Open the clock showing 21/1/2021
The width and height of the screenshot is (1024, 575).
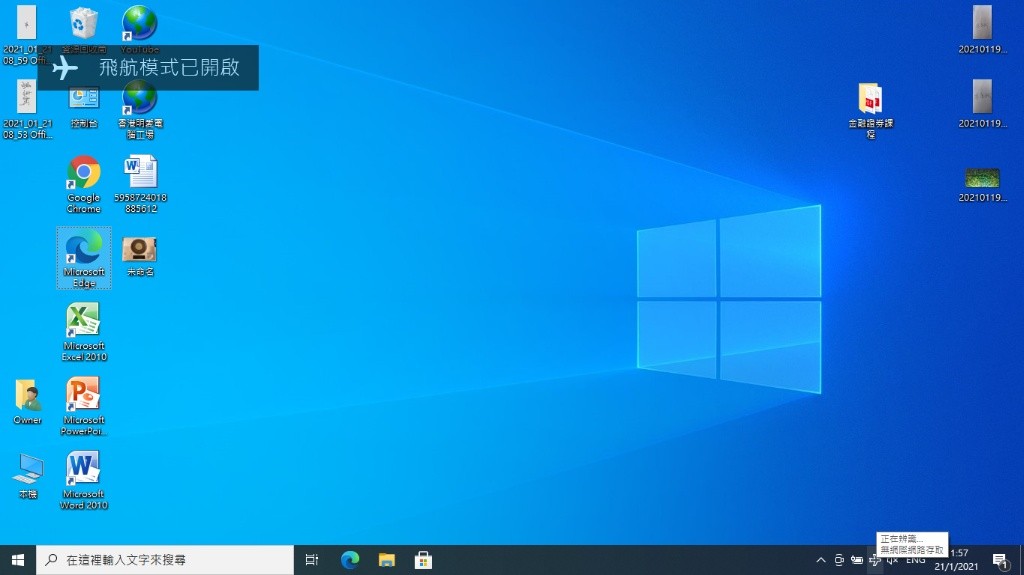click(957, 560)
